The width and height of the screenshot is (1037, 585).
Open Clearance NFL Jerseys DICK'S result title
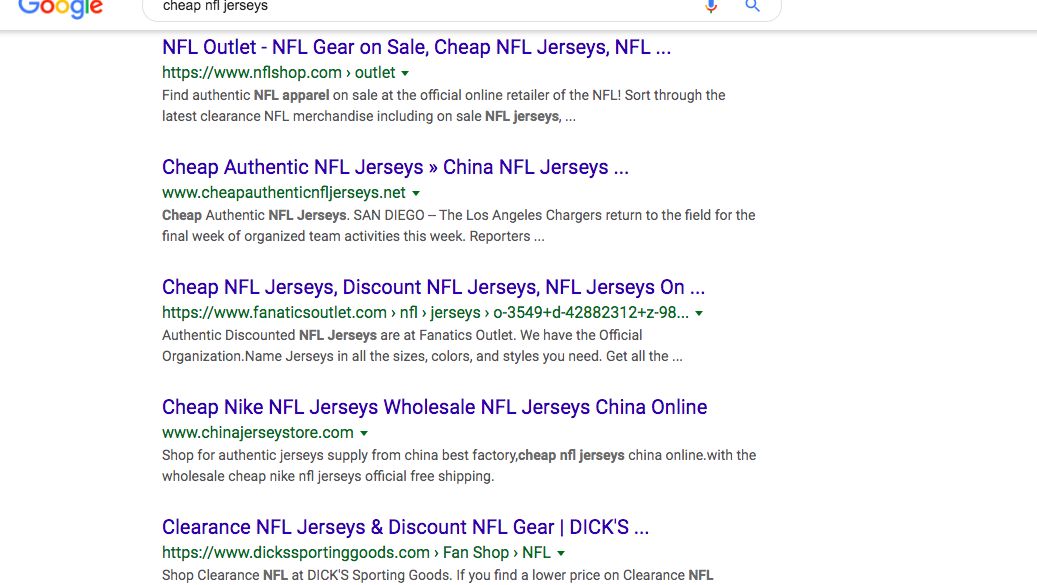405,527
